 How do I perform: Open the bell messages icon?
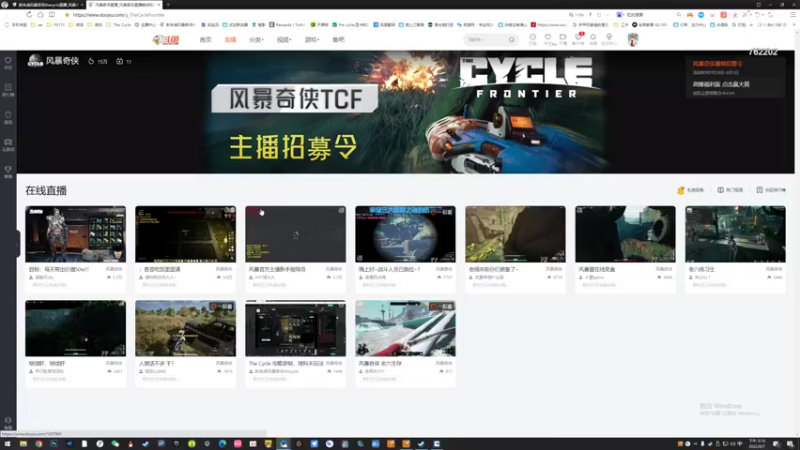[x=593, y=39]
